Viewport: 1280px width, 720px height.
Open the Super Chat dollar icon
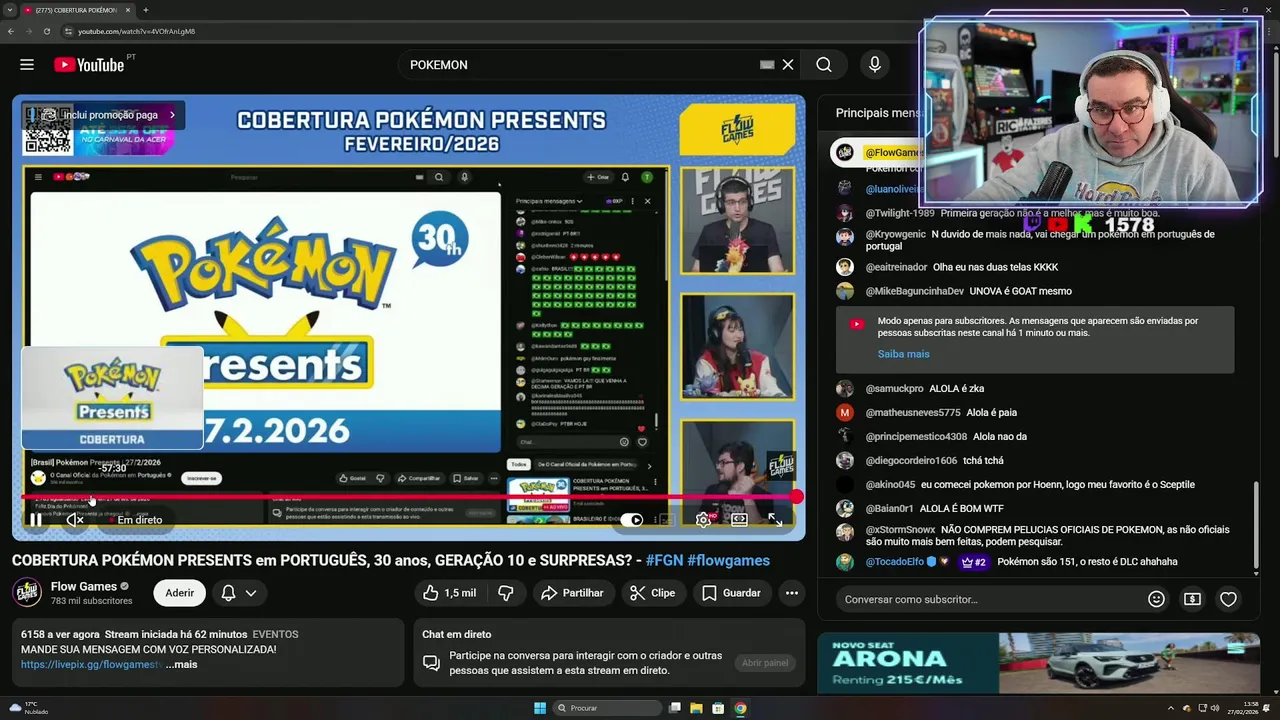1192,599
